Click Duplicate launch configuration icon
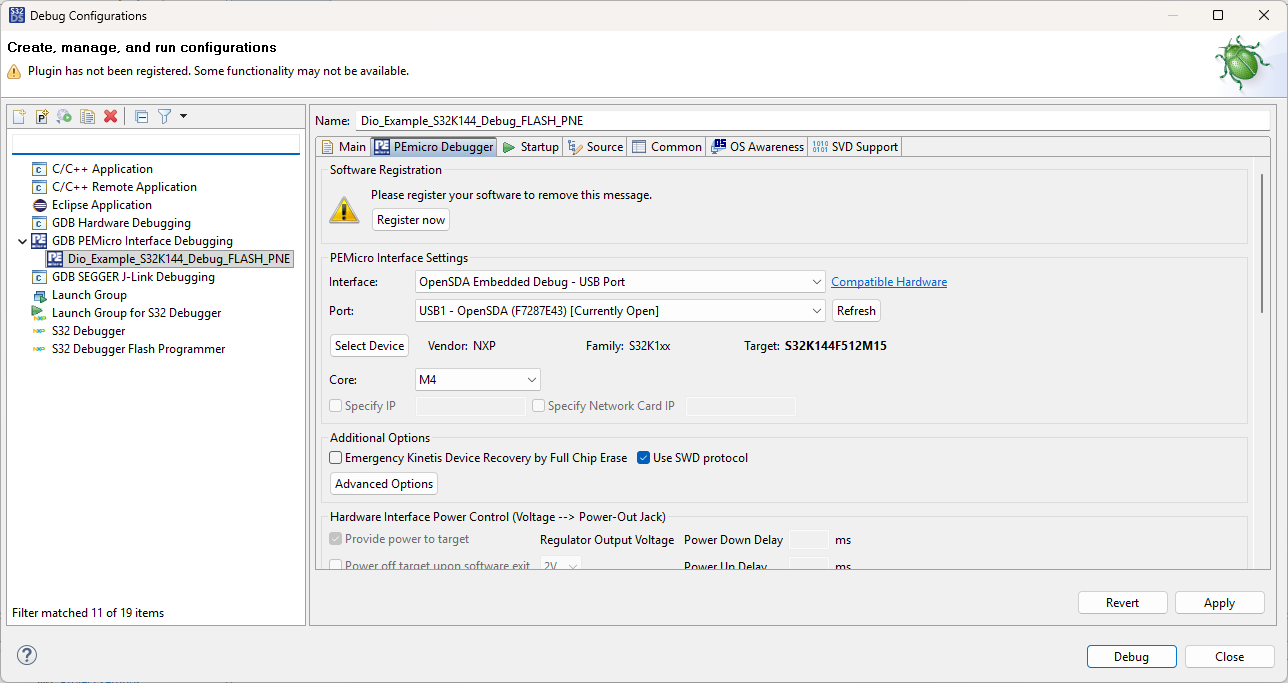 pos(88,116)
